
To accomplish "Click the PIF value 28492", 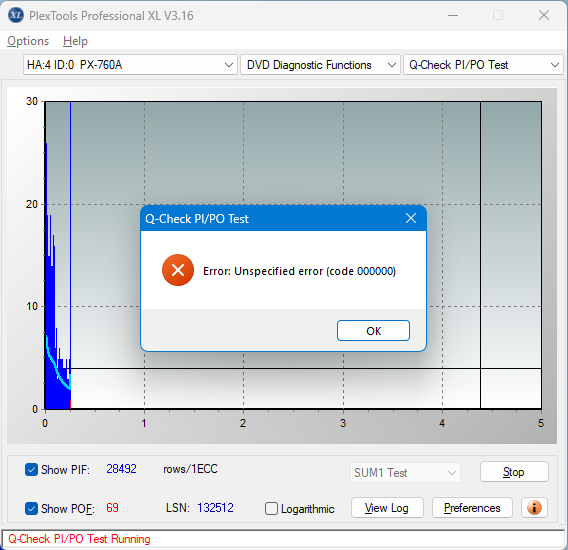I will [x=121, y=469].
